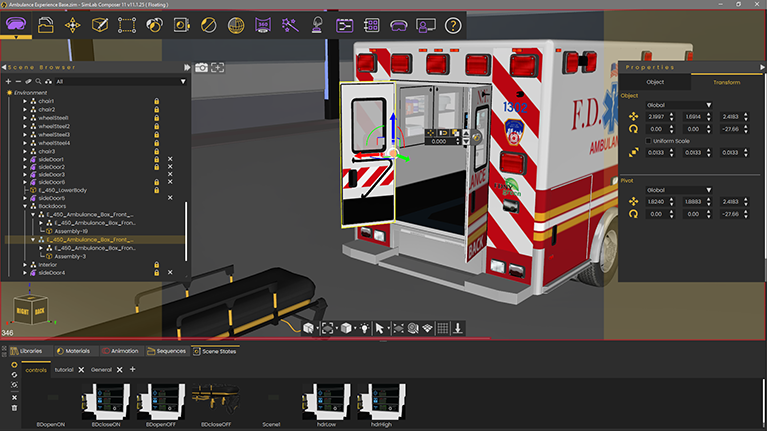The image size is (767, 431).
Task: Click the camera snapshot icon
Action: point(201,68)
